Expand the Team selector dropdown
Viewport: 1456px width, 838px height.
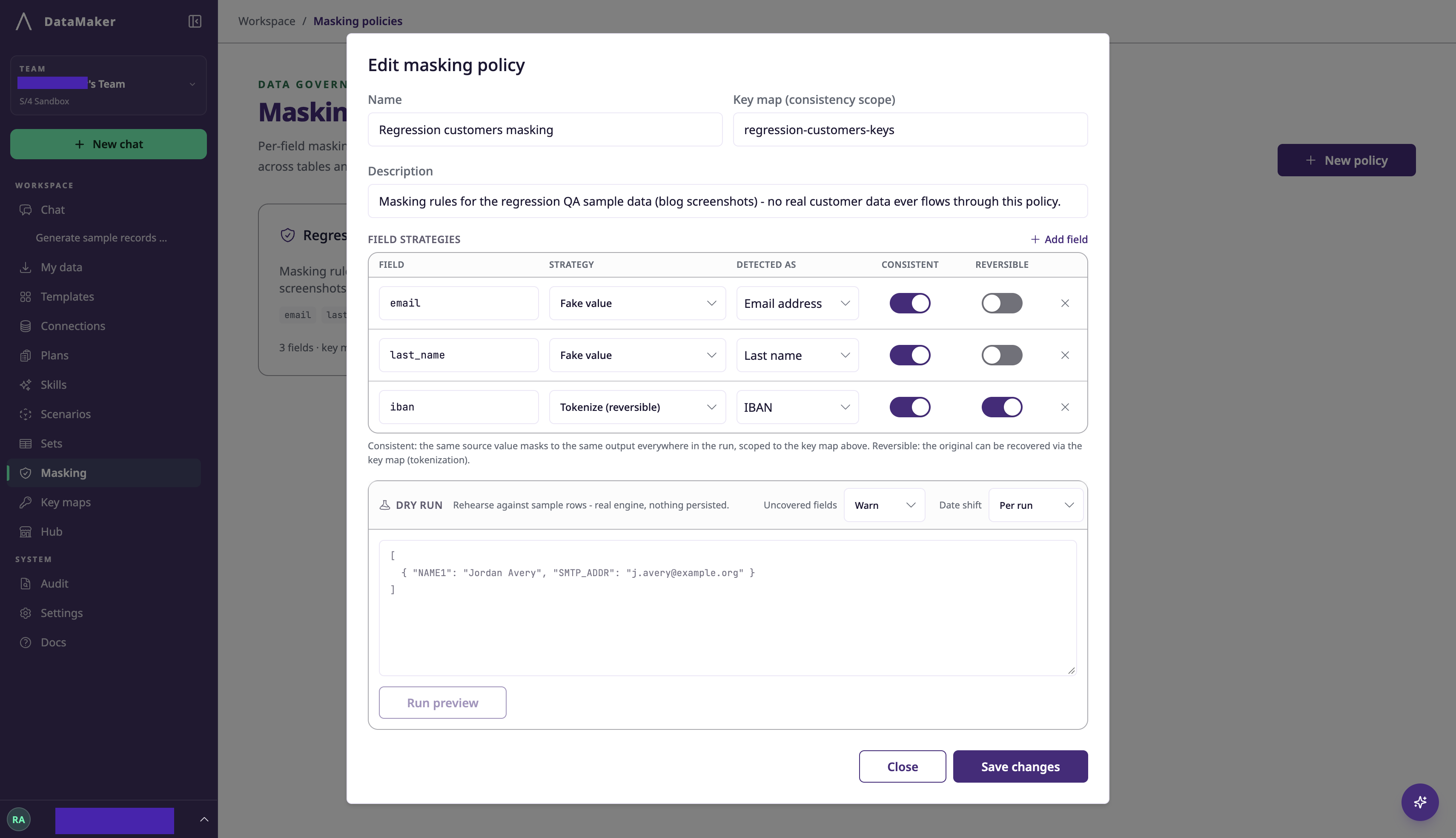[108, 85]
